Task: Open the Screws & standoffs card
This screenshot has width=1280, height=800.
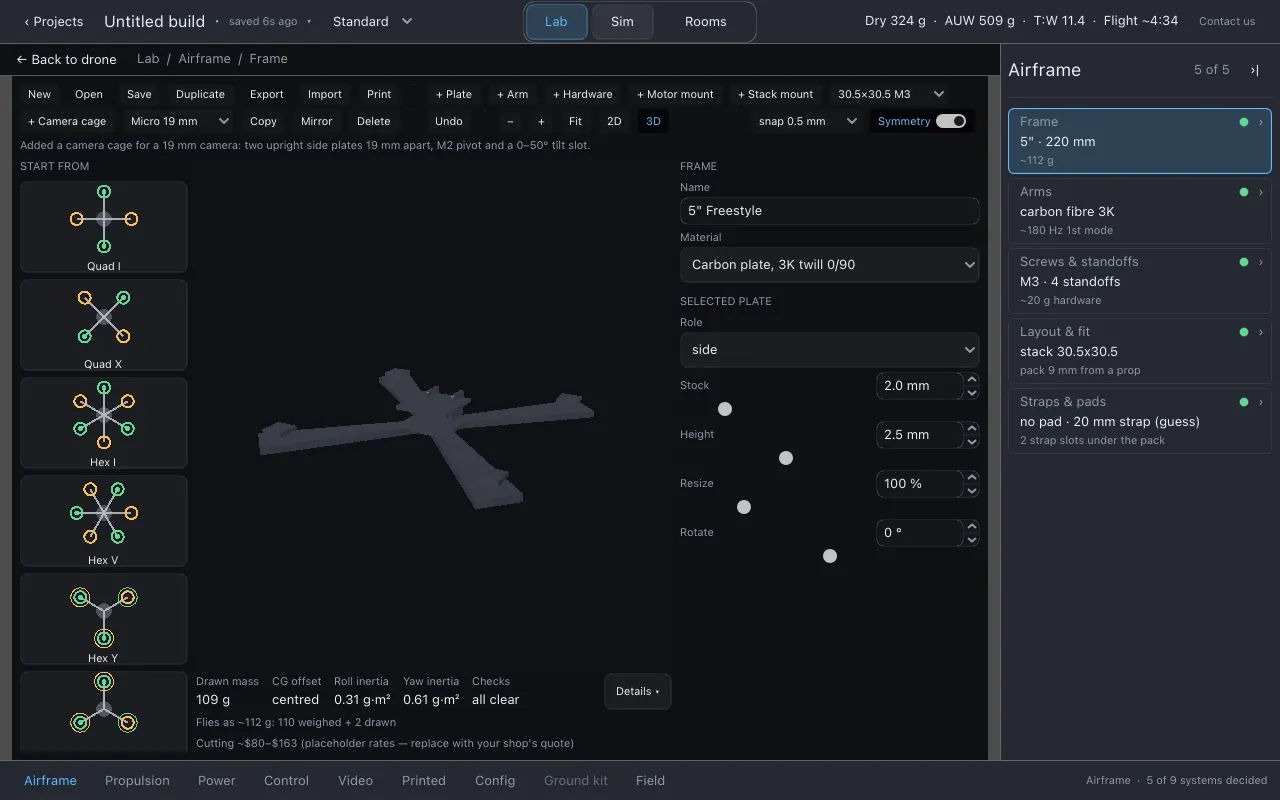Action: [1140, 281]
